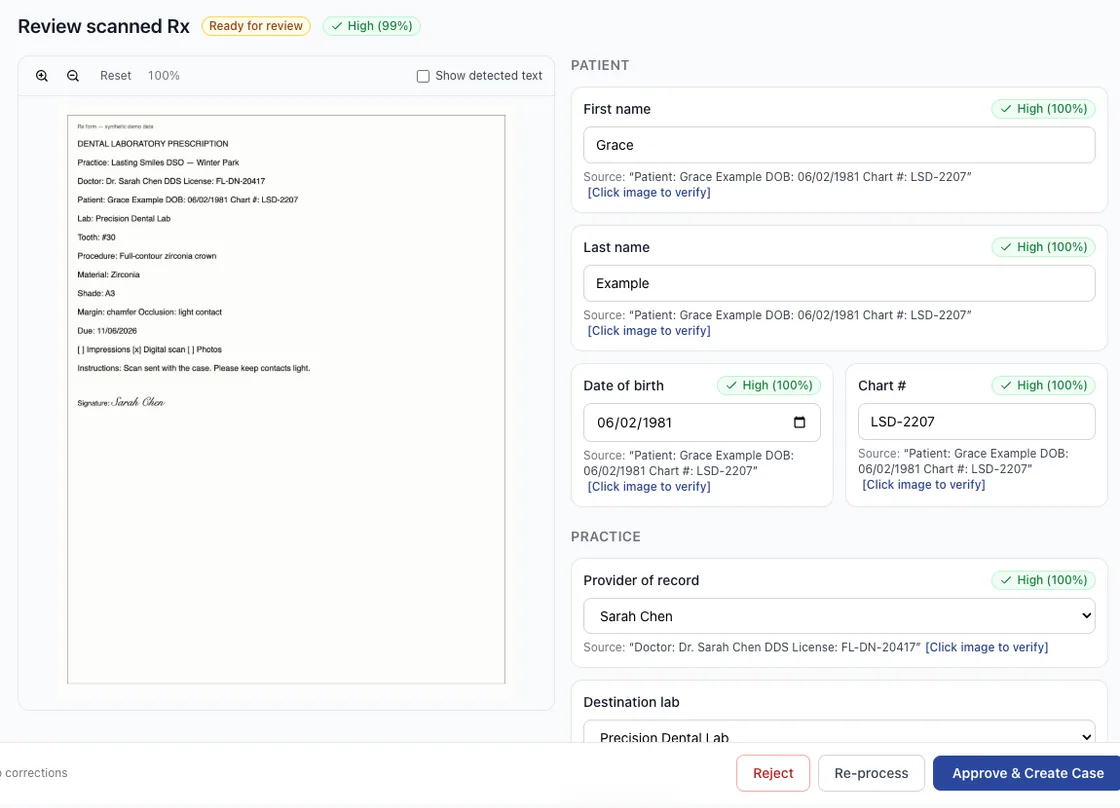Click the PRACTICE section heading
Image resolution: width=1120 pixels, height=808 pixels.
(606, 537)
